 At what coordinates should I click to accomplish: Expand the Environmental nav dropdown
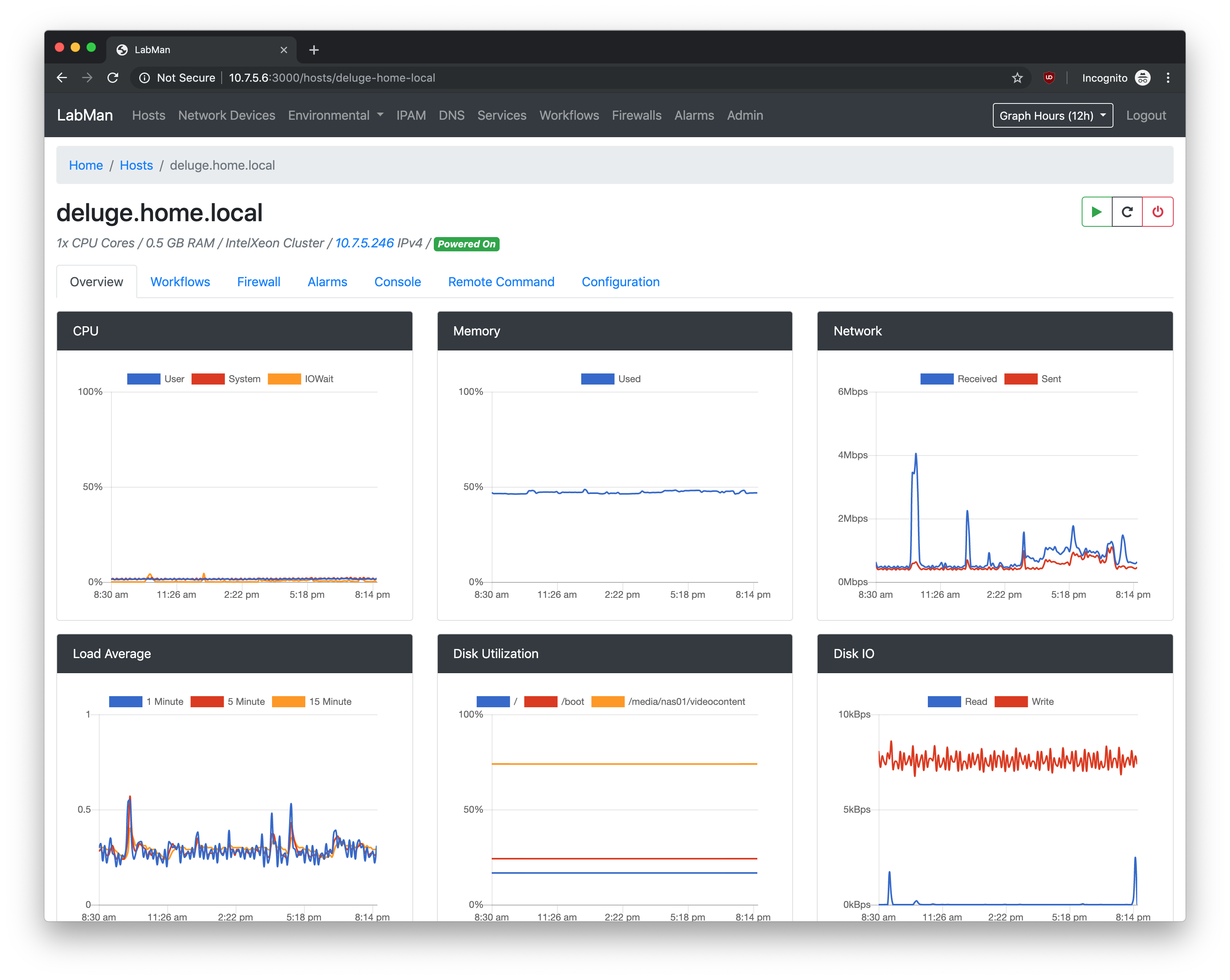pos(335,116)
